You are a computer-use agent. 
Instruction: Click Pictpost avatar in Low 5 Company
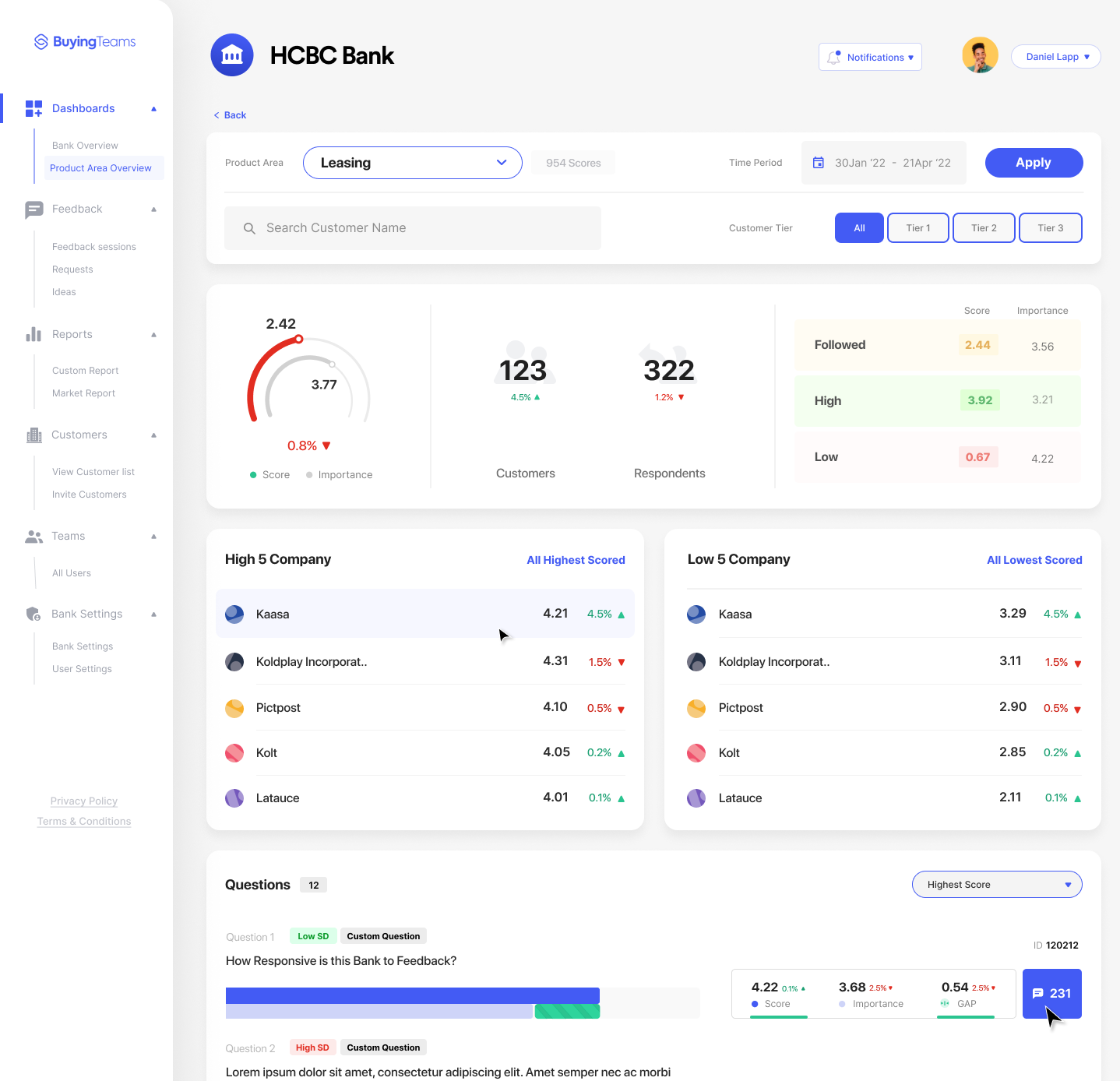tap(696, 708)
